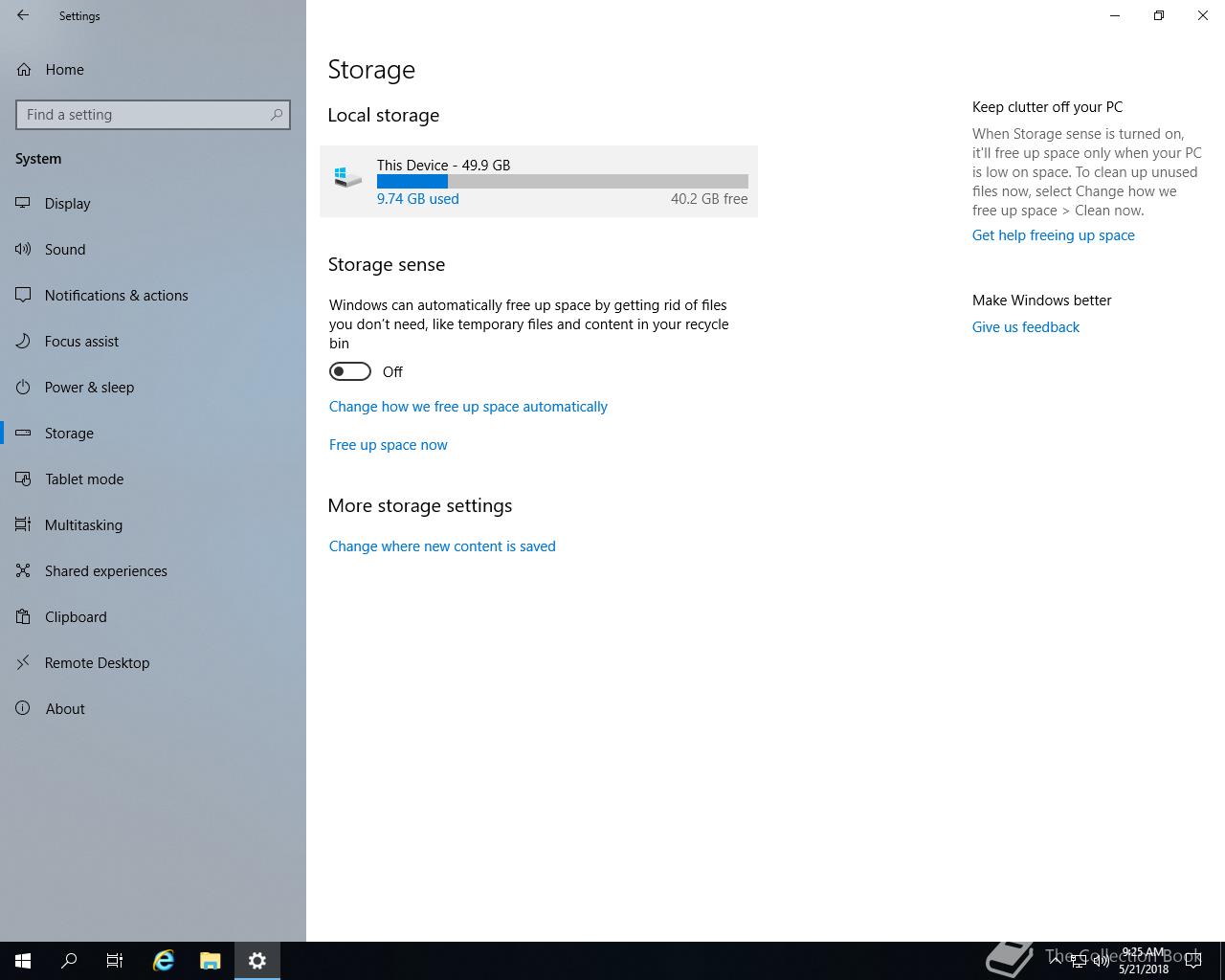The width and height of the screenshot is (1225, 980).
Task: Click the Multitasking icon
Action: (23, 524)
